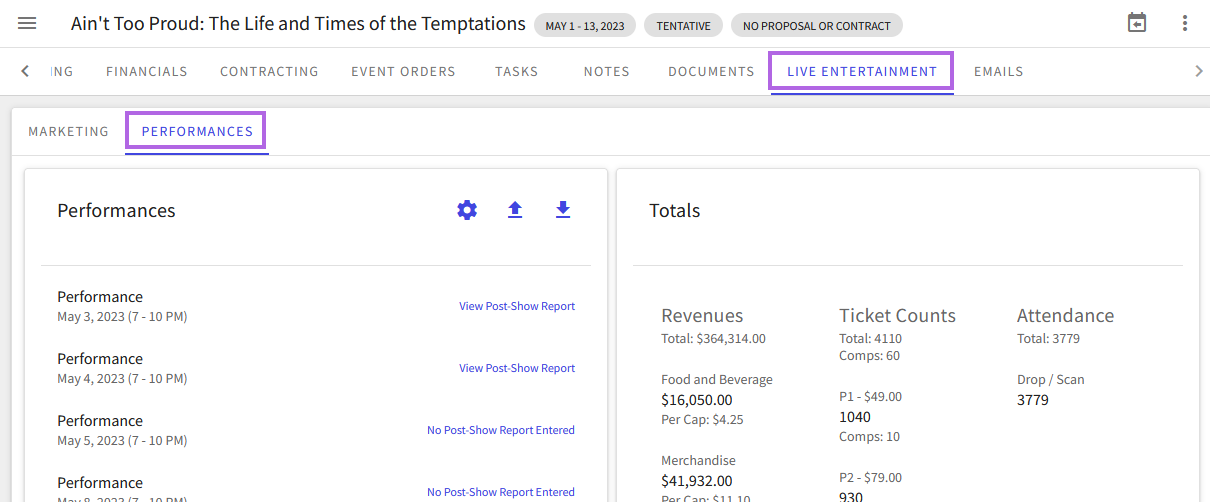Image resolution: width=1210 pixels, height=502 pixels.
Task: Click the upload arrow in Performances
Action: point(515,210)
